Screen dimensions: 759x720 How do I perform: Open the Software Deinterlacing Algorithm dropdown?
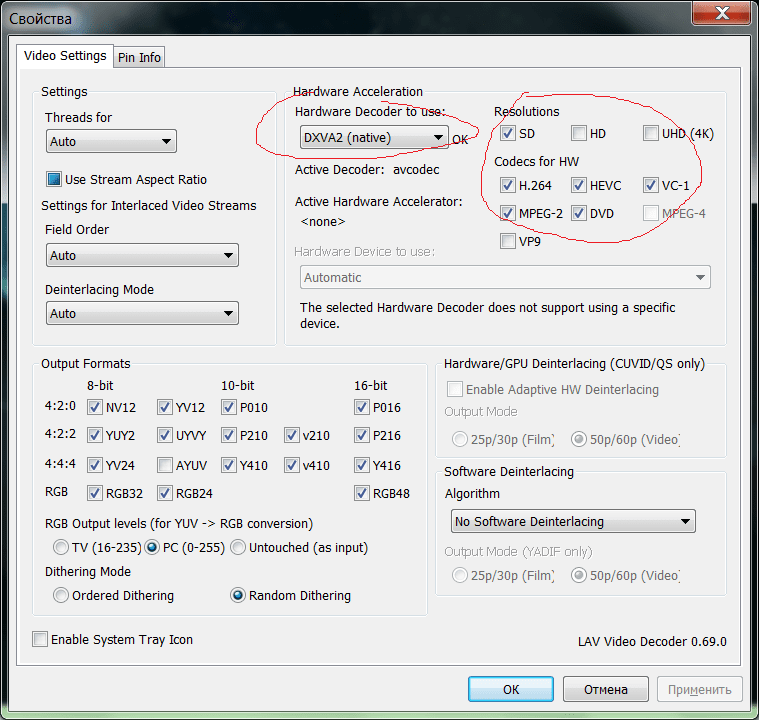[x=573, y=522]
